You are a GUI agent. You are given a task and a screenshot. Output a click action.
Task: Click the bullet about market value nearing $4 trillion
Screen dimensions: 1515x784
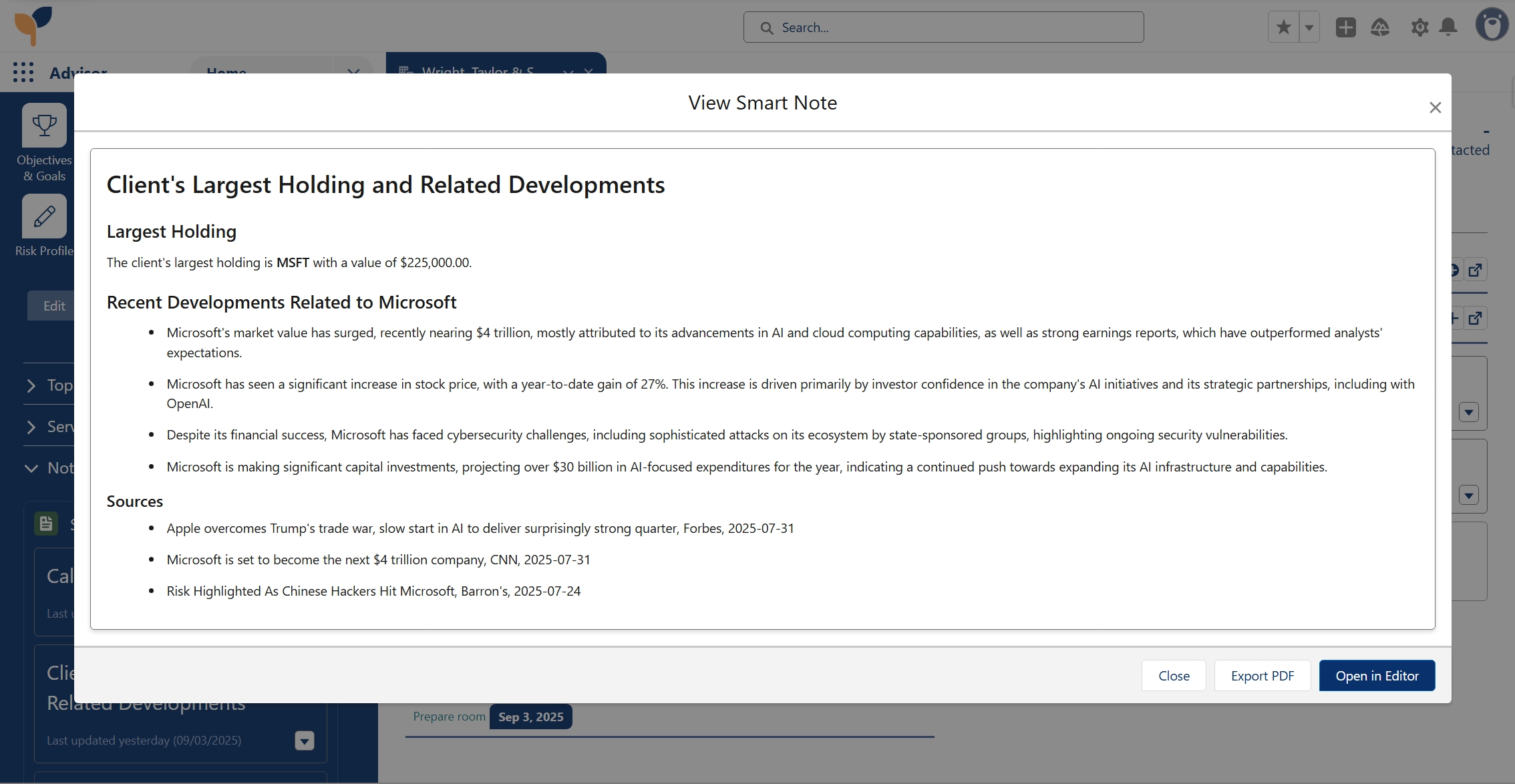[x=774, y=343]
